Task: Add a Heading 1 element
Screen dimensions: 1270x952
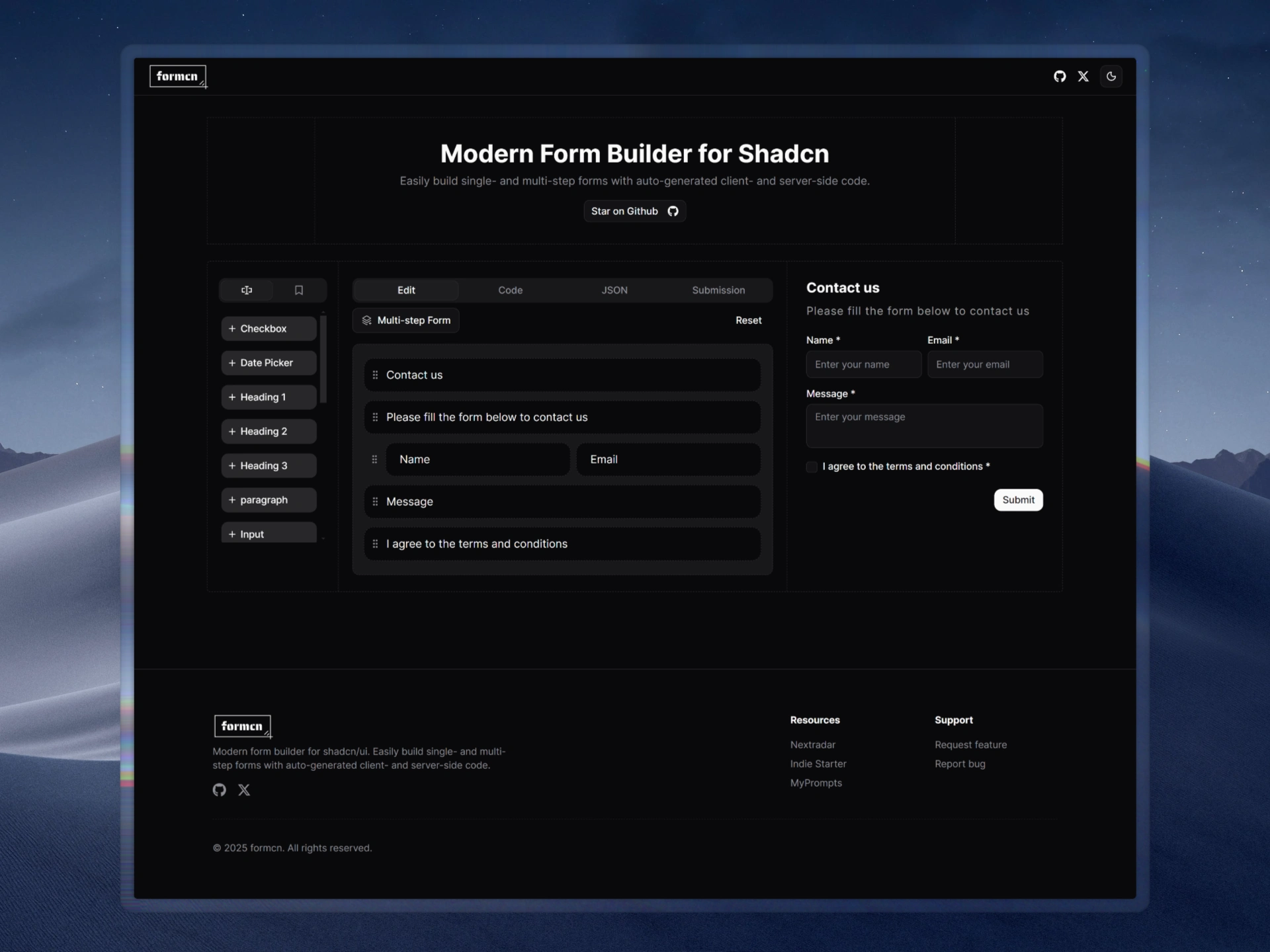Action: (269, 397)
